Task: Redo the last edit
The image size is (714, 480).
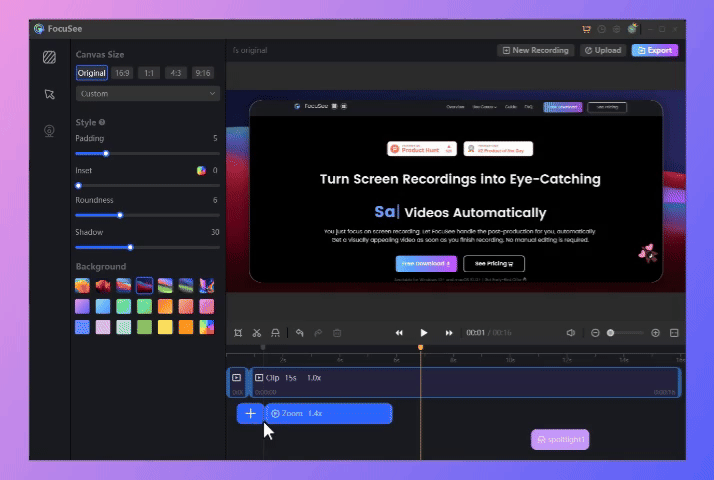Action: pos(318,333)
